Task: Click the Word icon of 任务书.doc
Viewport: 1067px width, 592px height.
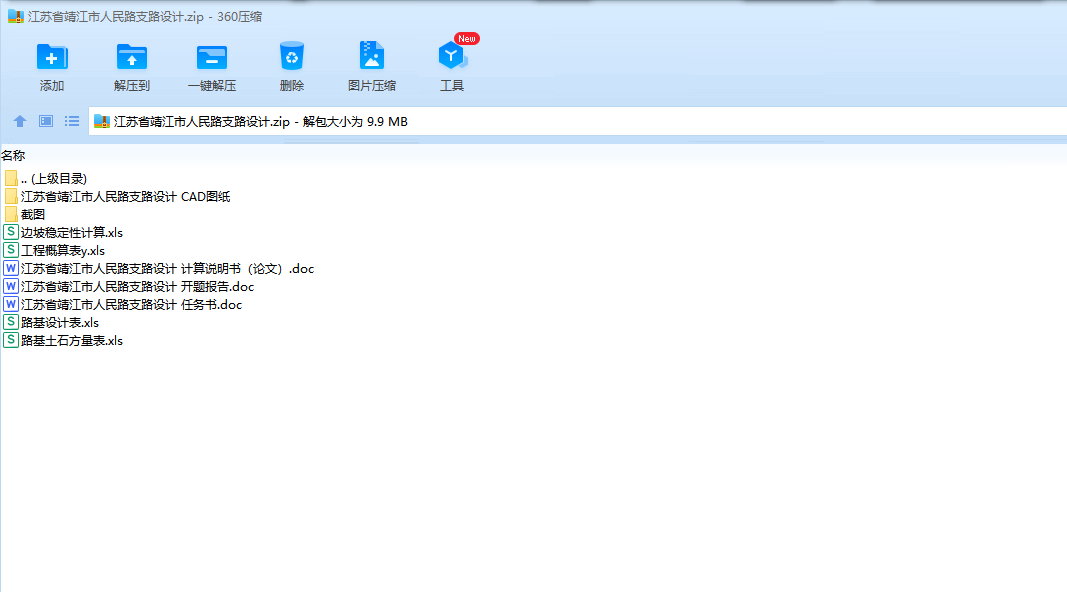Action: pyautogui.click(x=11, y=304)
